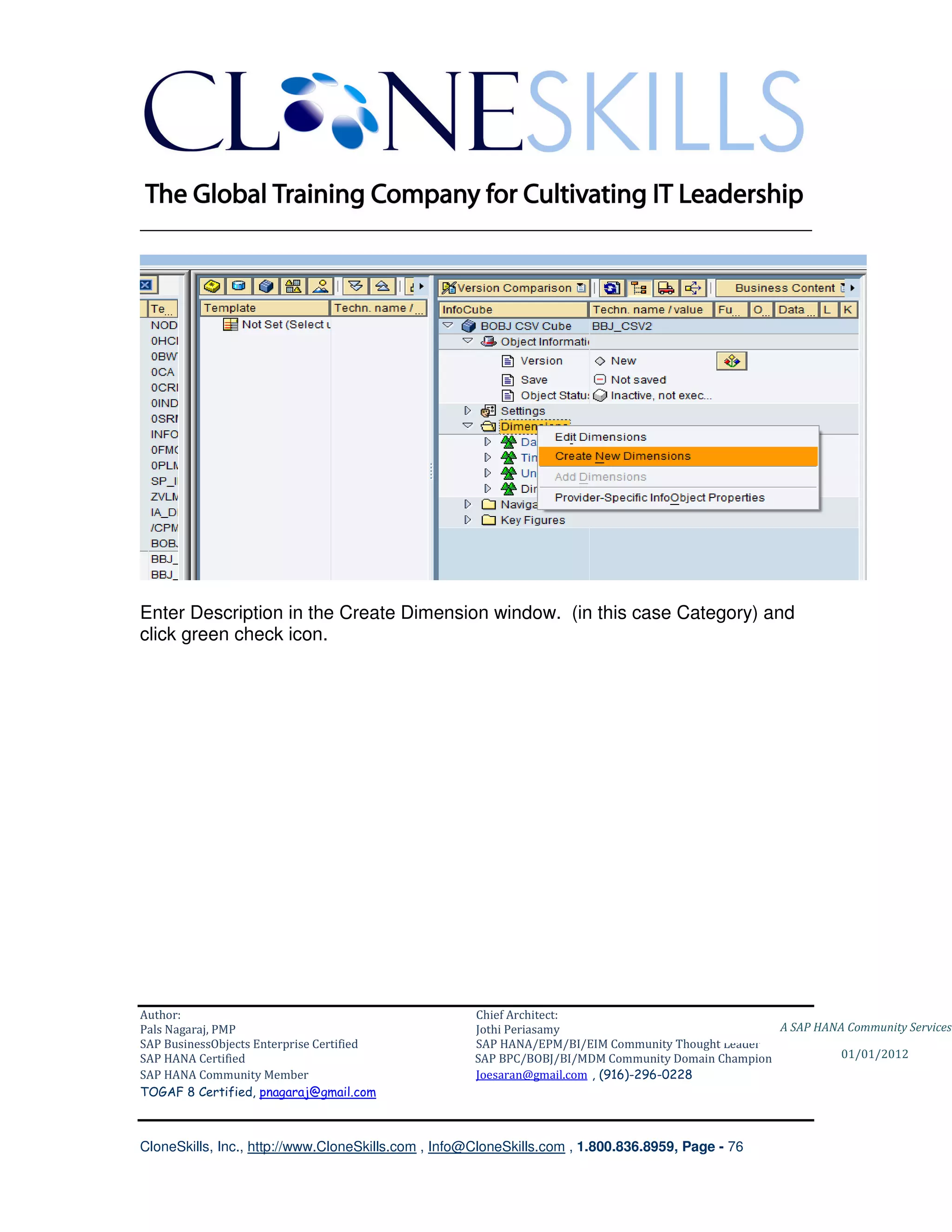Show more InfoCube toolbar buttons via the right arrow
Screen dimensions: 952x1232
(x=852, y=288)
